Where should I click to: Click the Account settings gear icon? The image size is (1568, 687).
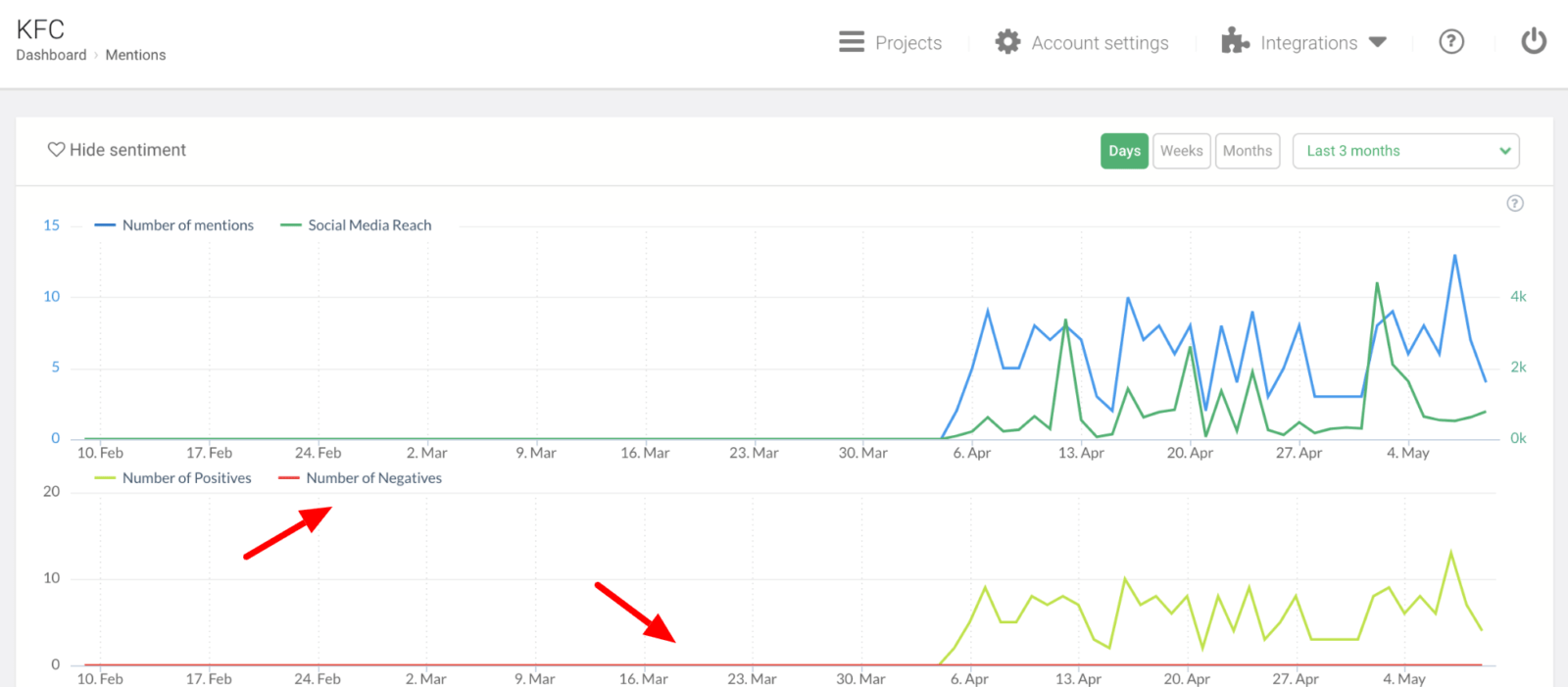click(x=1007, y=42)
